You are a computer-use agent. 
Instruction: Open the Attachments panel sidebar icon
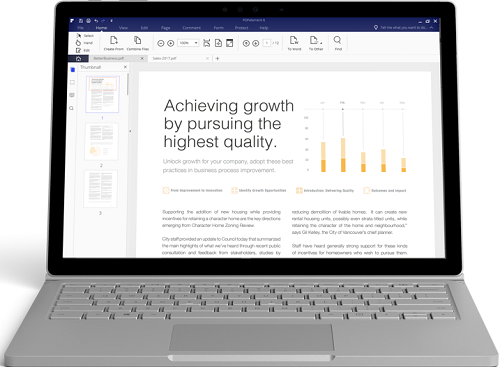tap(72, 95)
